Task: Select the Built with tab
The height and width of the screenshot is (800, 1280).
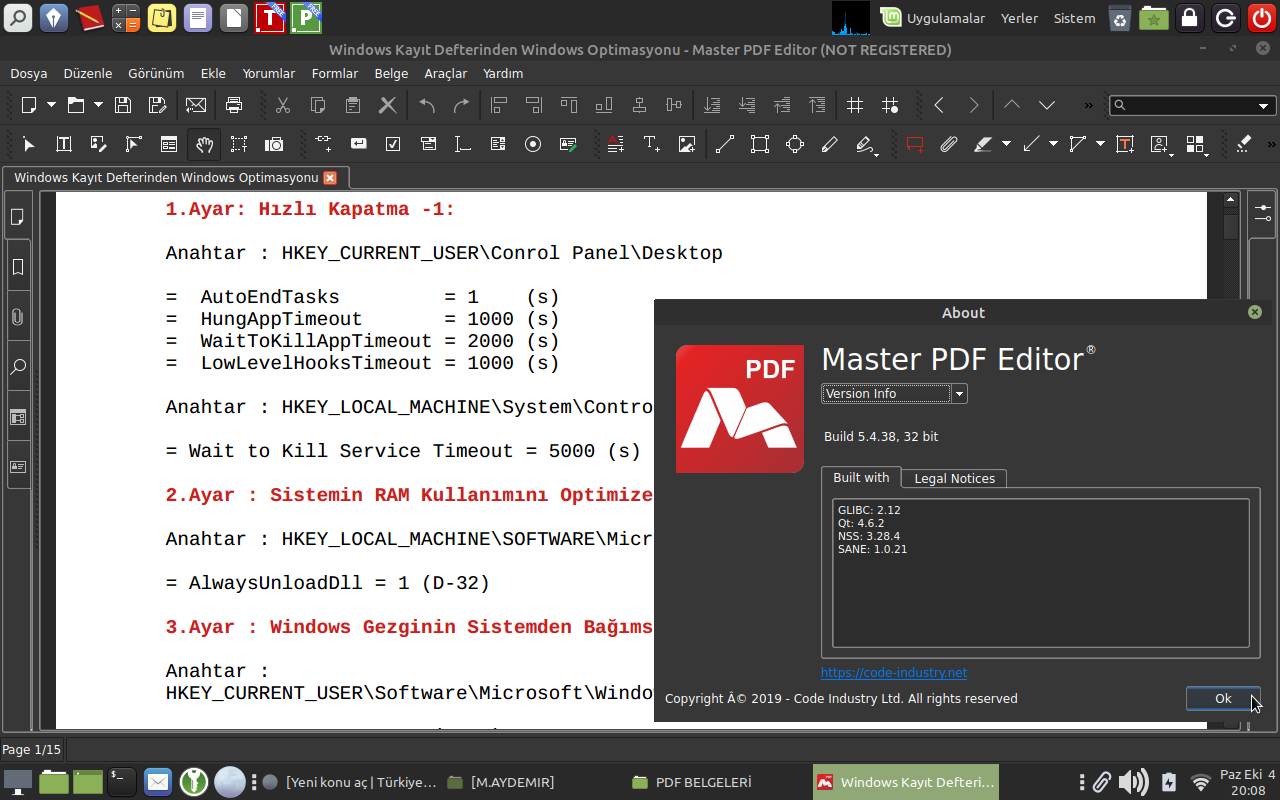Action: coord(861,477)
